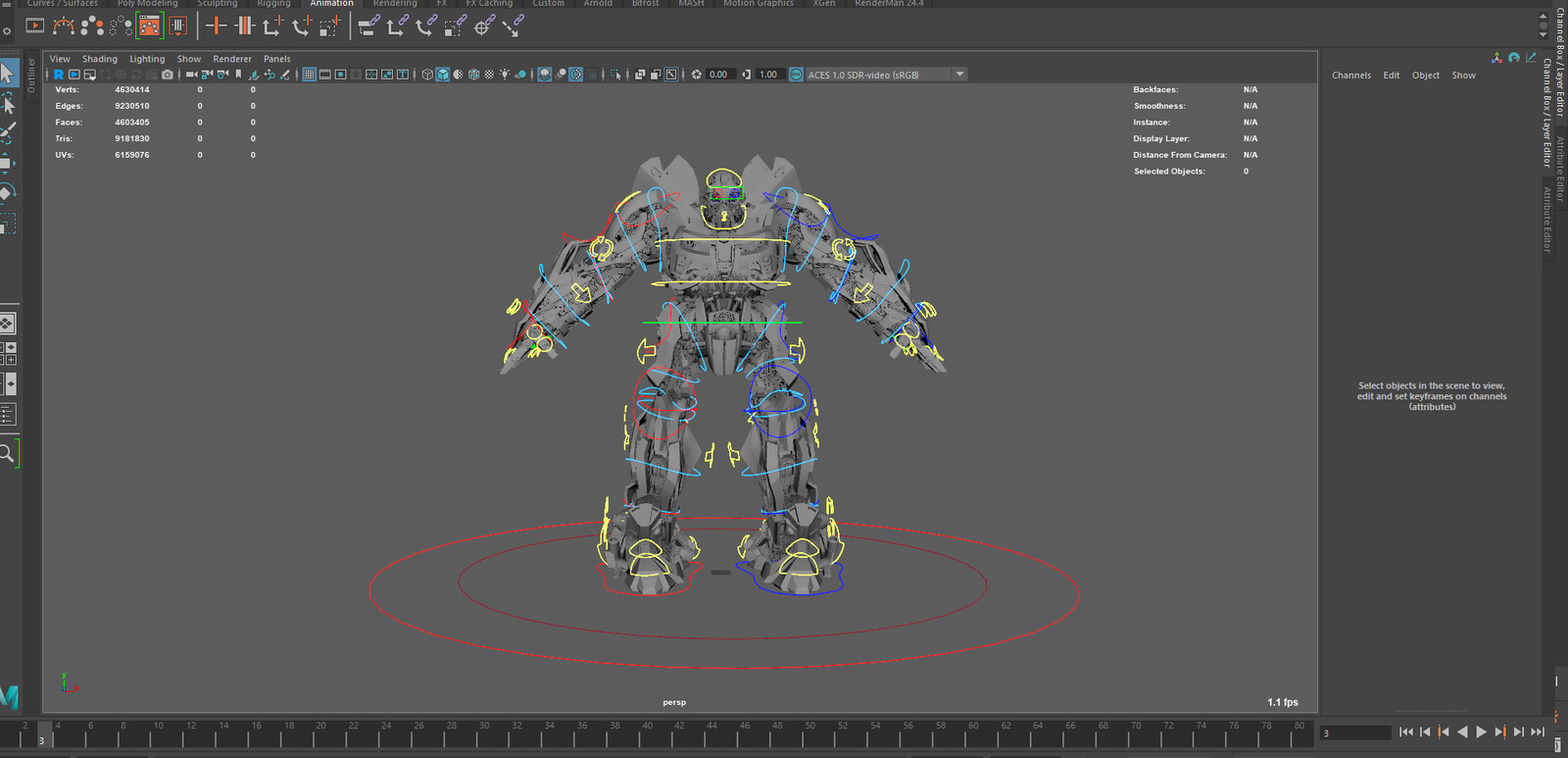The height and width of the screenshot is (758, 1568).
Task: Click the unghost shelf icon
Action: click(x=121, y=26)
